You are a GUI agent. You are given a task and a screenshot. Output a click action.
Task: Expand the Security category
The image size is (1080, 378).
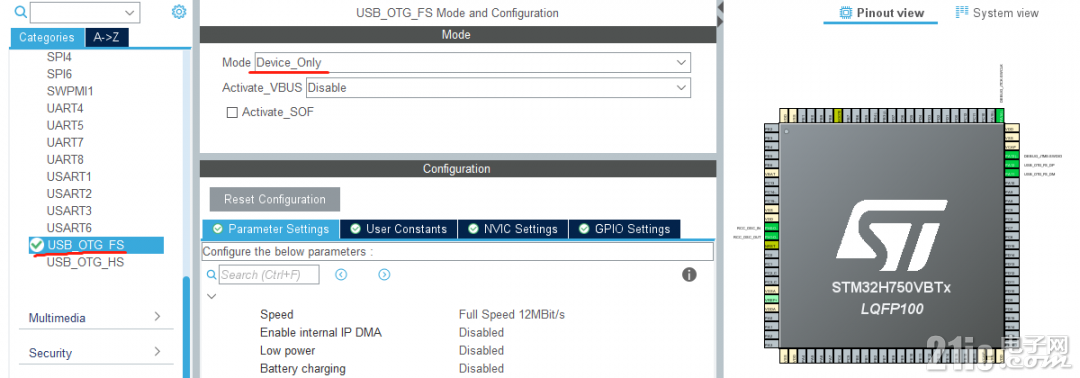[x=95, y=353]
